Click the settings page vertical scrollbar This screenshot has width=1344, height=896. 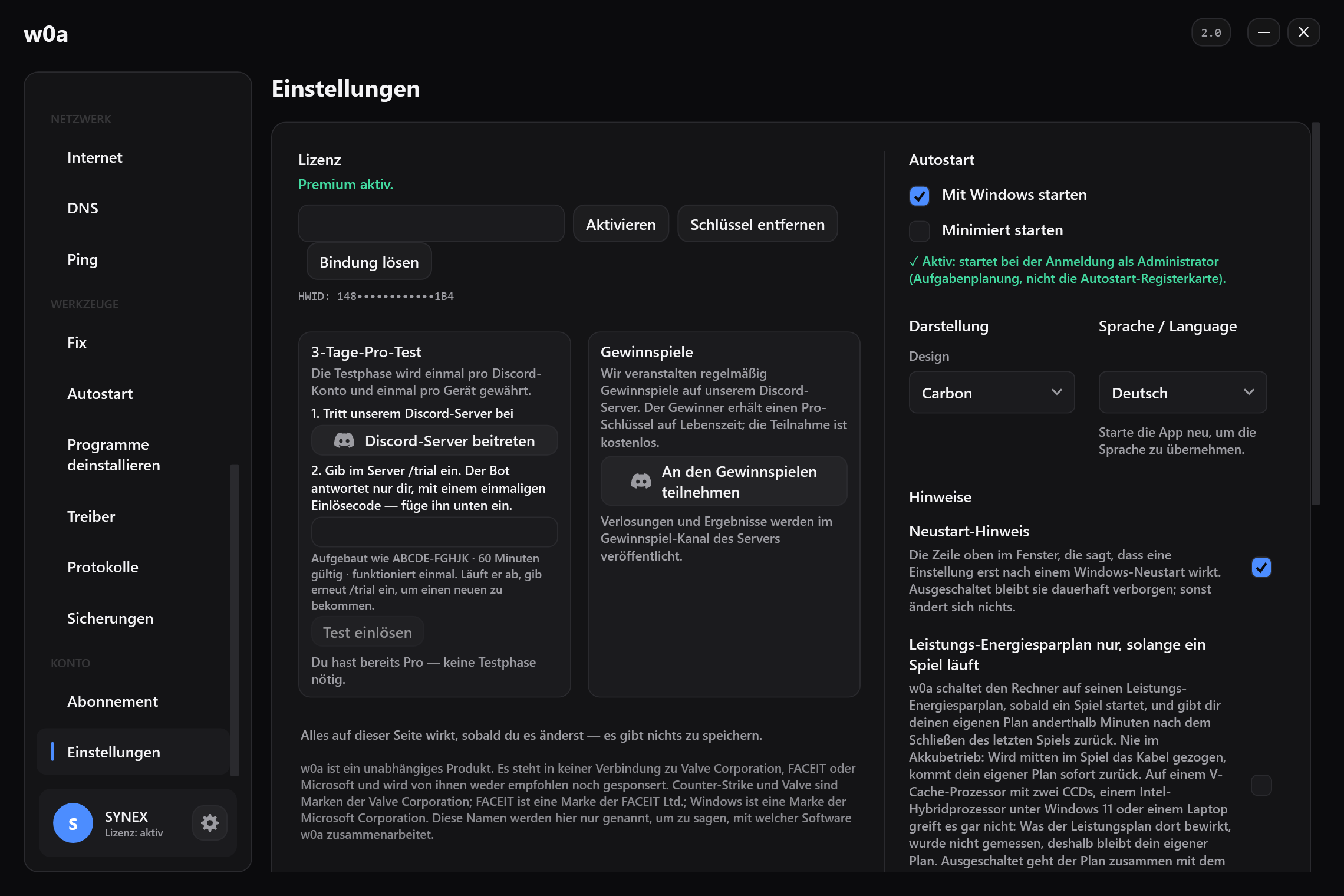click(x=1316, y=314)
